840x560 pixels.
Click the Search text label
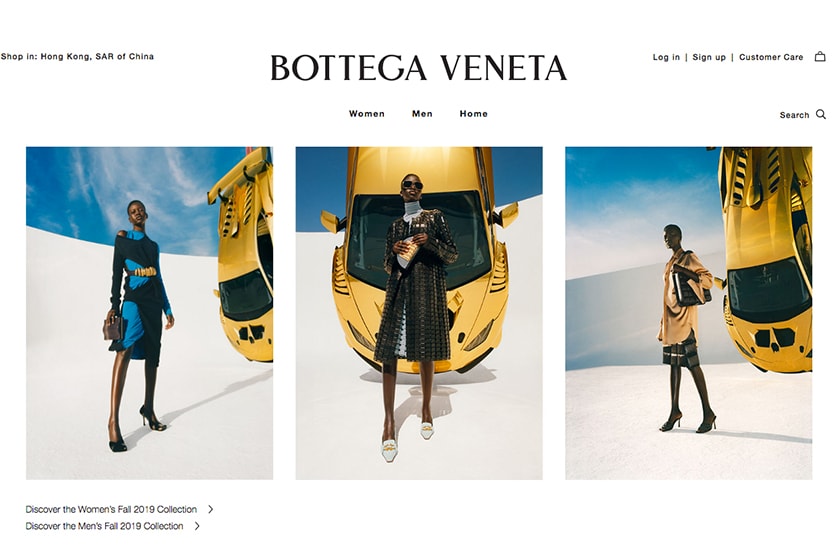794,115
